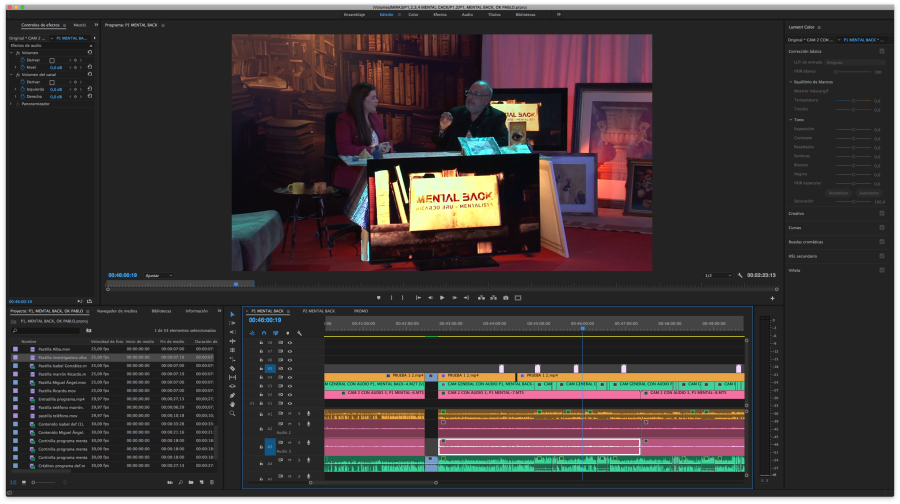Toggle Ruedas cromáticas checkbox
900x504 pixels.
click(882, 242)
